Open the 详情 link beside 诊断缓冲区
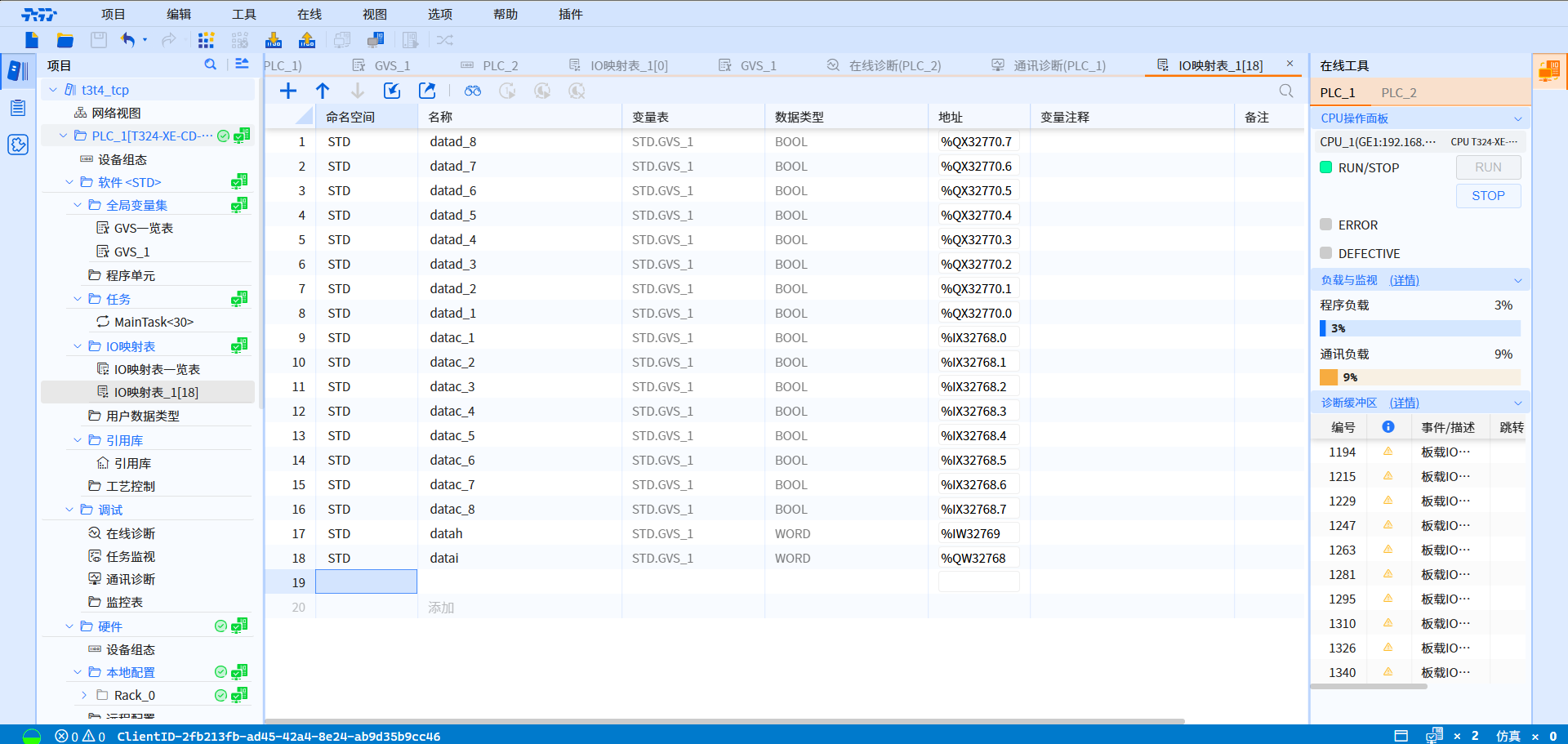The image size is (1568, 744). pyautogui.click(x=1404, y=402)
